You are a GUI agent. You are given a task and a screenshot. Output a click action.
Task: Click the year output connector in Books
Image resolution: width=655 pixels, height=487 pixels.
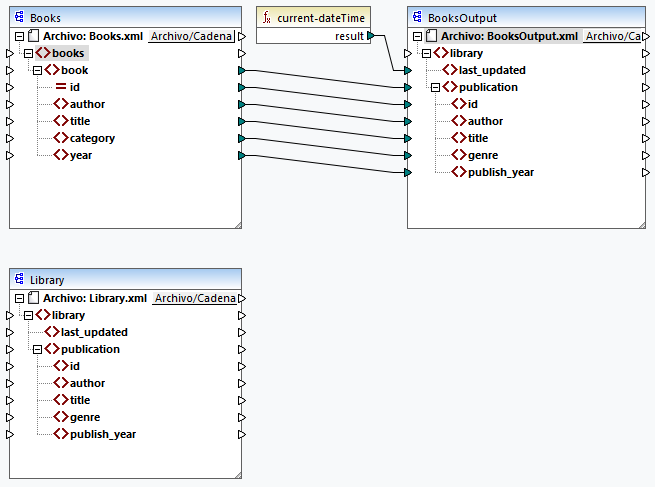pos(241,155)
